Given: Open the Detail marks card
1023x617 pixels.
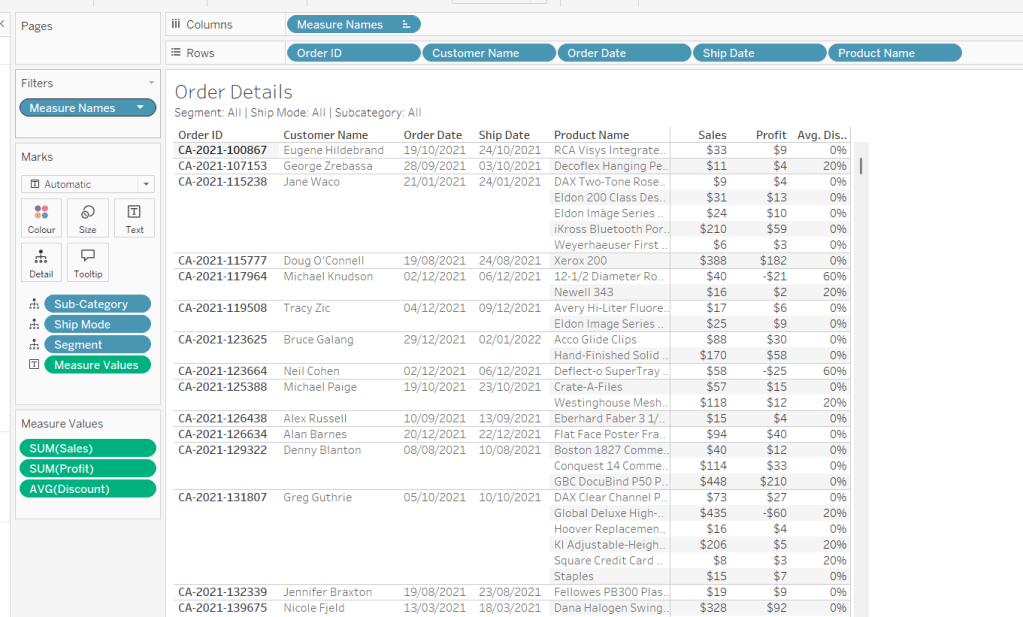Looking at the screenshot, I should [x=41, y=262].
